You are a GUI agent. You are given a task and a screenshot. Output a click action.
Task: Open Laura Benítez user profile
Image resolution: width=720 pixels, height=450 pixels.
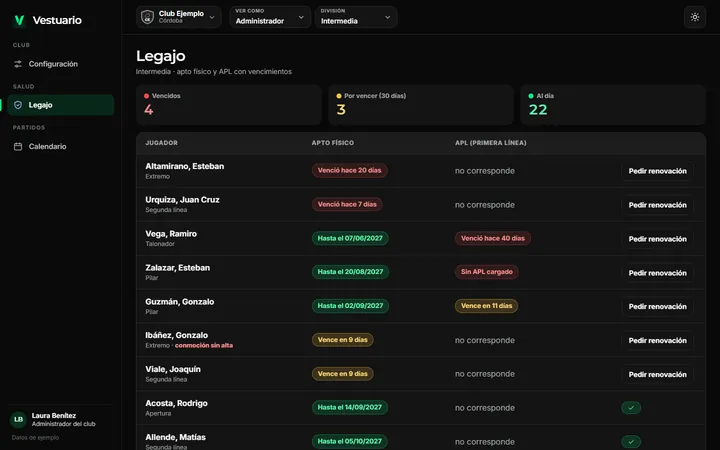(x=60, y=419)
